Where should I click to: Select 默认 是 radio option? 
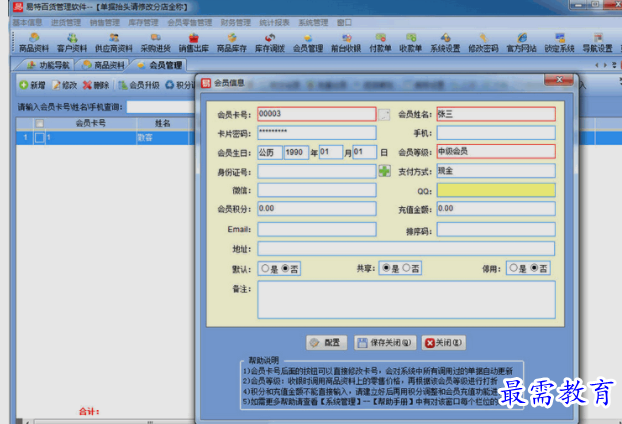(x=265, y=269)
